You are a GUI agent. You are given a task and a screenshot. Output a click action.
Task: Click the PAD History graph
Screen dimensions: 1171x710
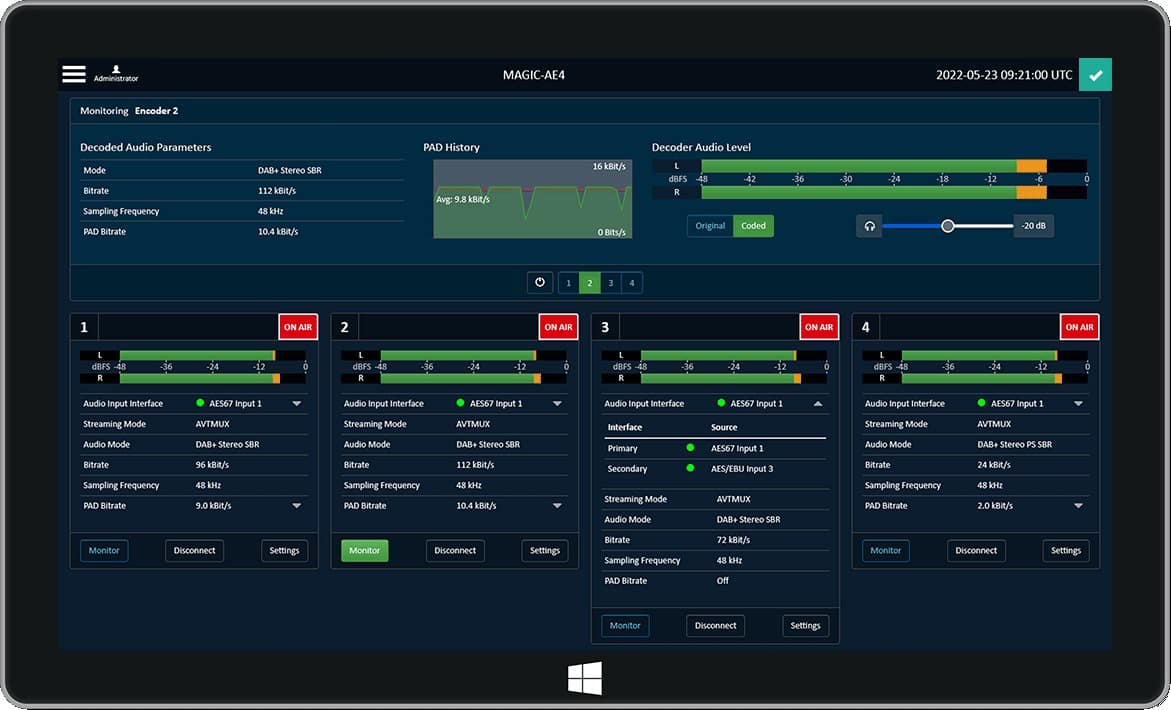(532, 199)
